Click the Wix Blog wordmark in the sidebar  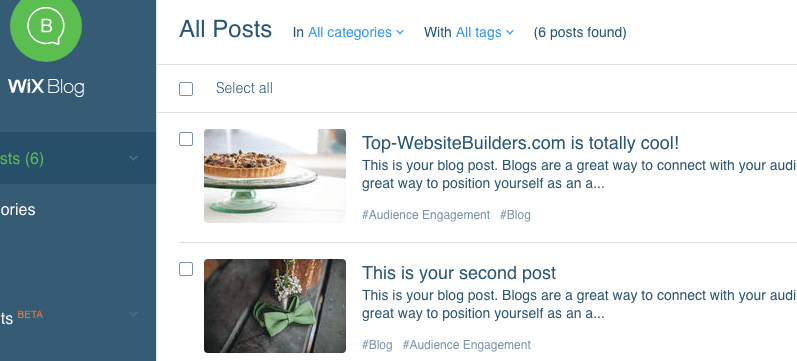pos(46,87)
